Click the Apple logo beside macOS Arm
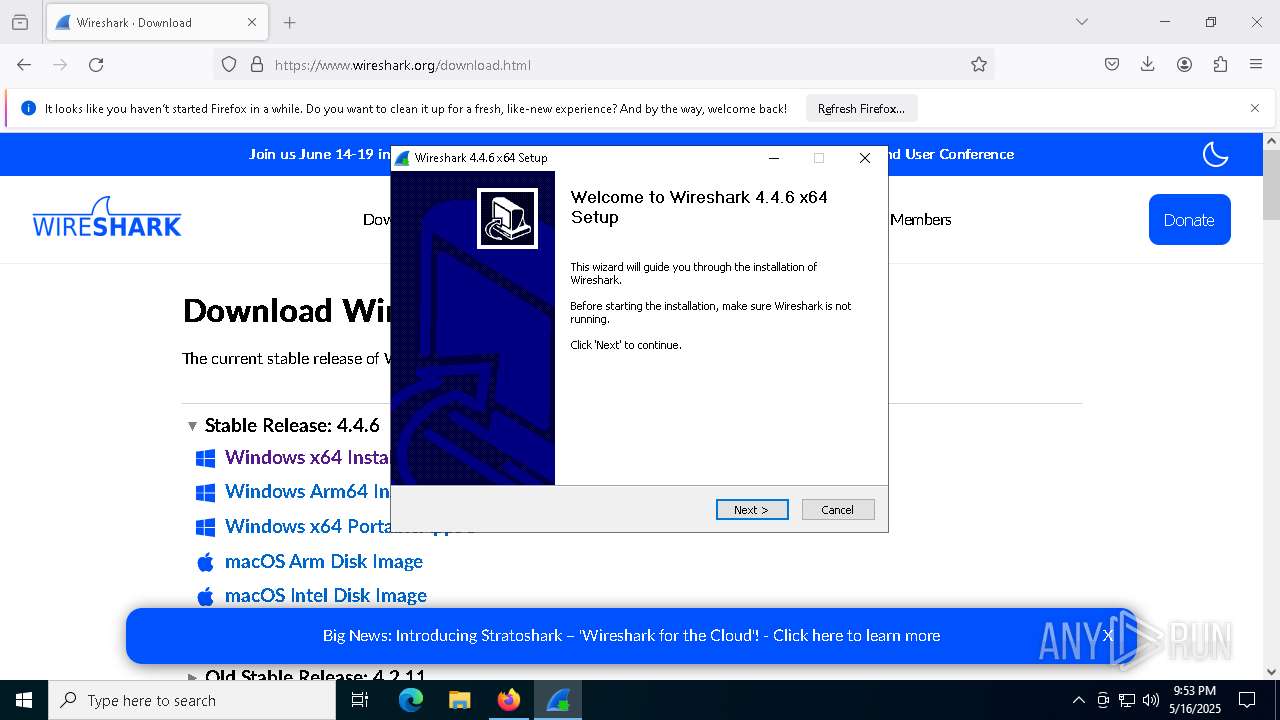 click(205, 562)
